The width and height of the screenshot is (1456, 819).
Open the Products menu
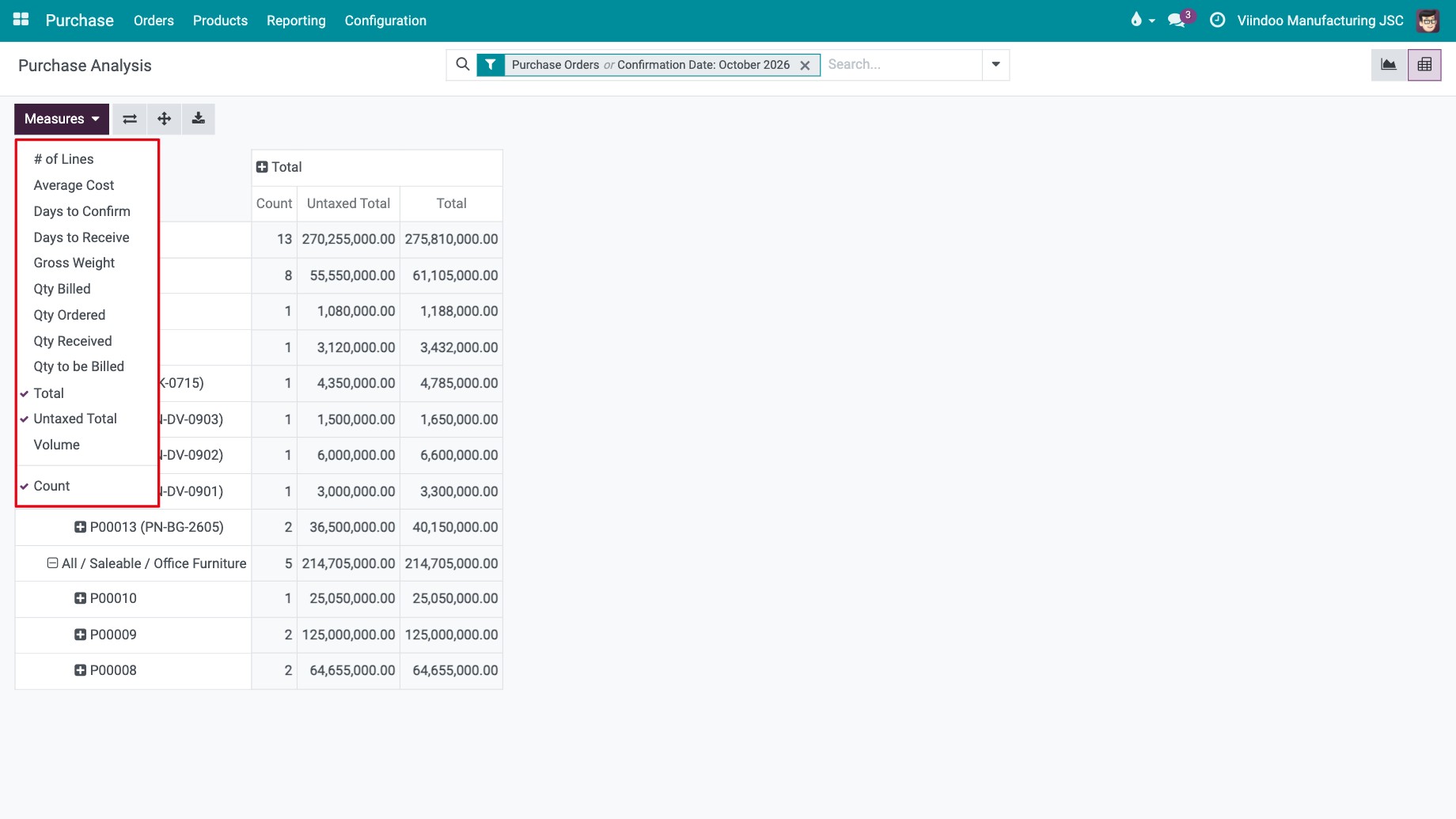[x=220, y=21]
